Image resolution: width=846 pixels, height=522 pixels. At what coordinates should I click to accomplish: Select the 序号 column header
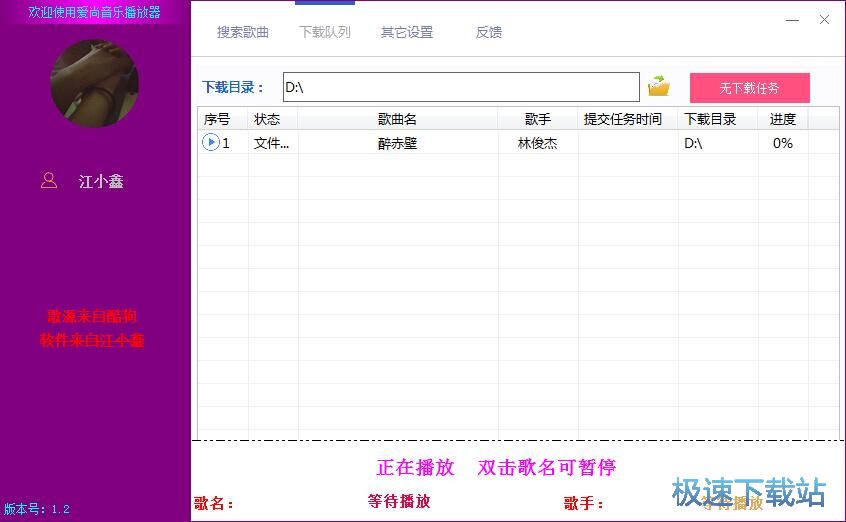coord(222,119)
